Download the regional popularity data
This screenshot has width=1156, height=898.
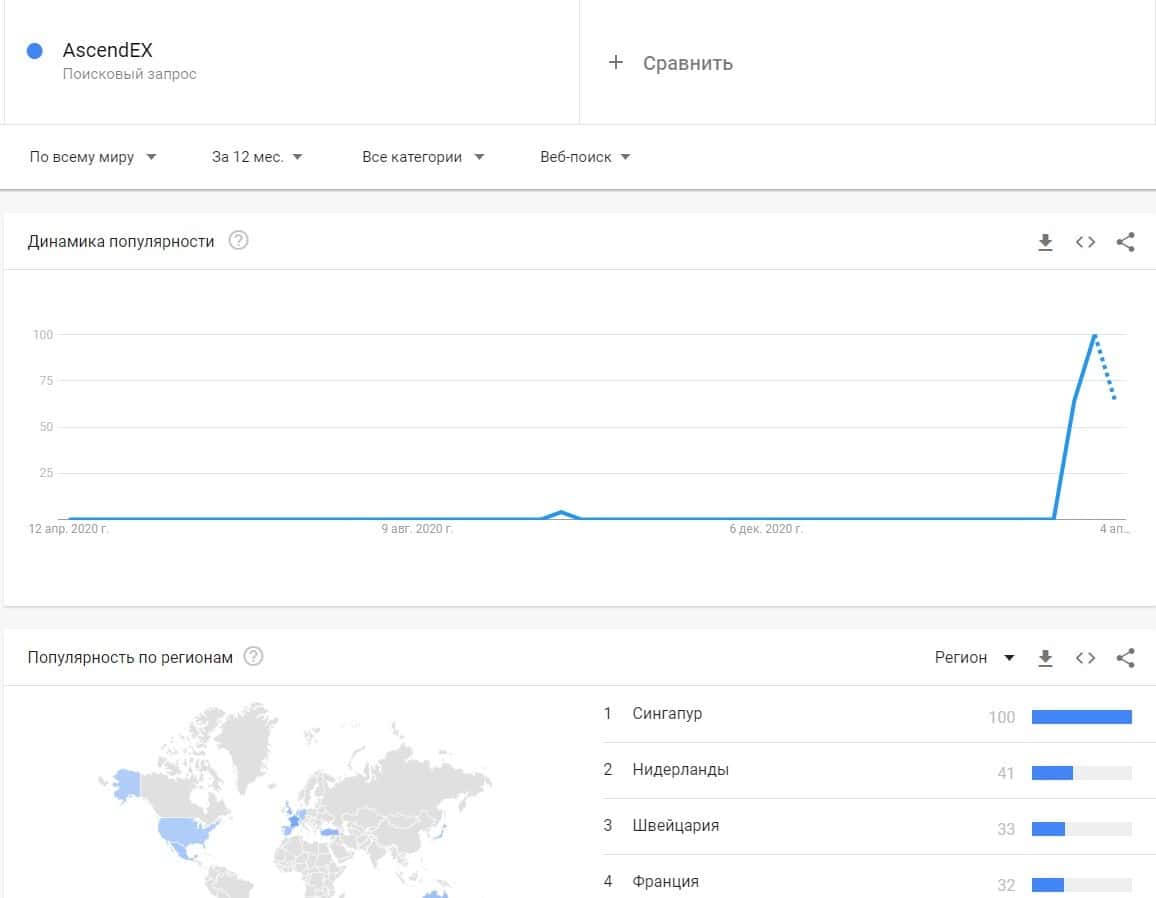click(x=1045, y=658)
